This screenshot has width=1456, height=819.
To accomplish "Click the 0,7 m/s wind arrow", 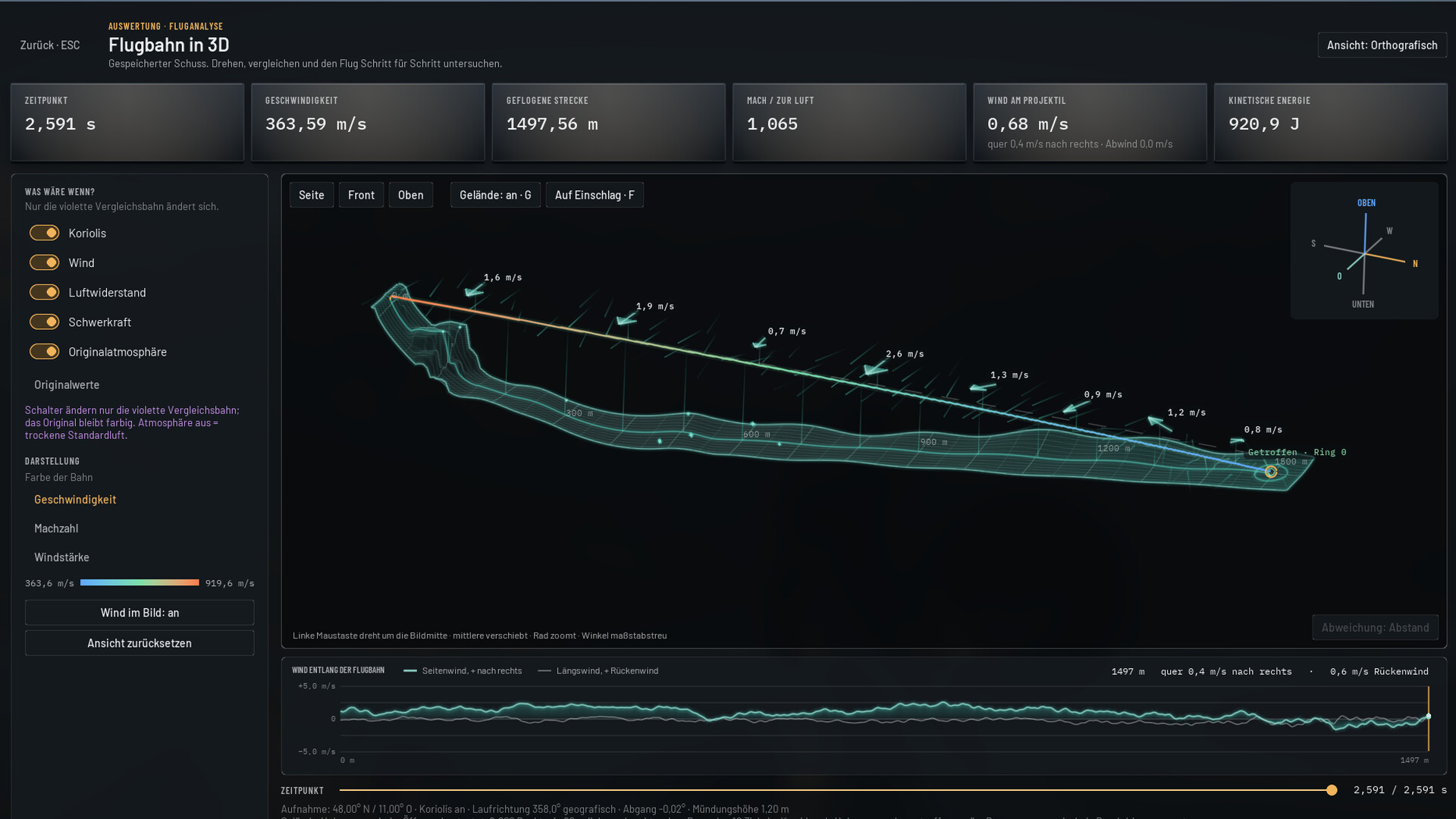I will click(759, 344).
